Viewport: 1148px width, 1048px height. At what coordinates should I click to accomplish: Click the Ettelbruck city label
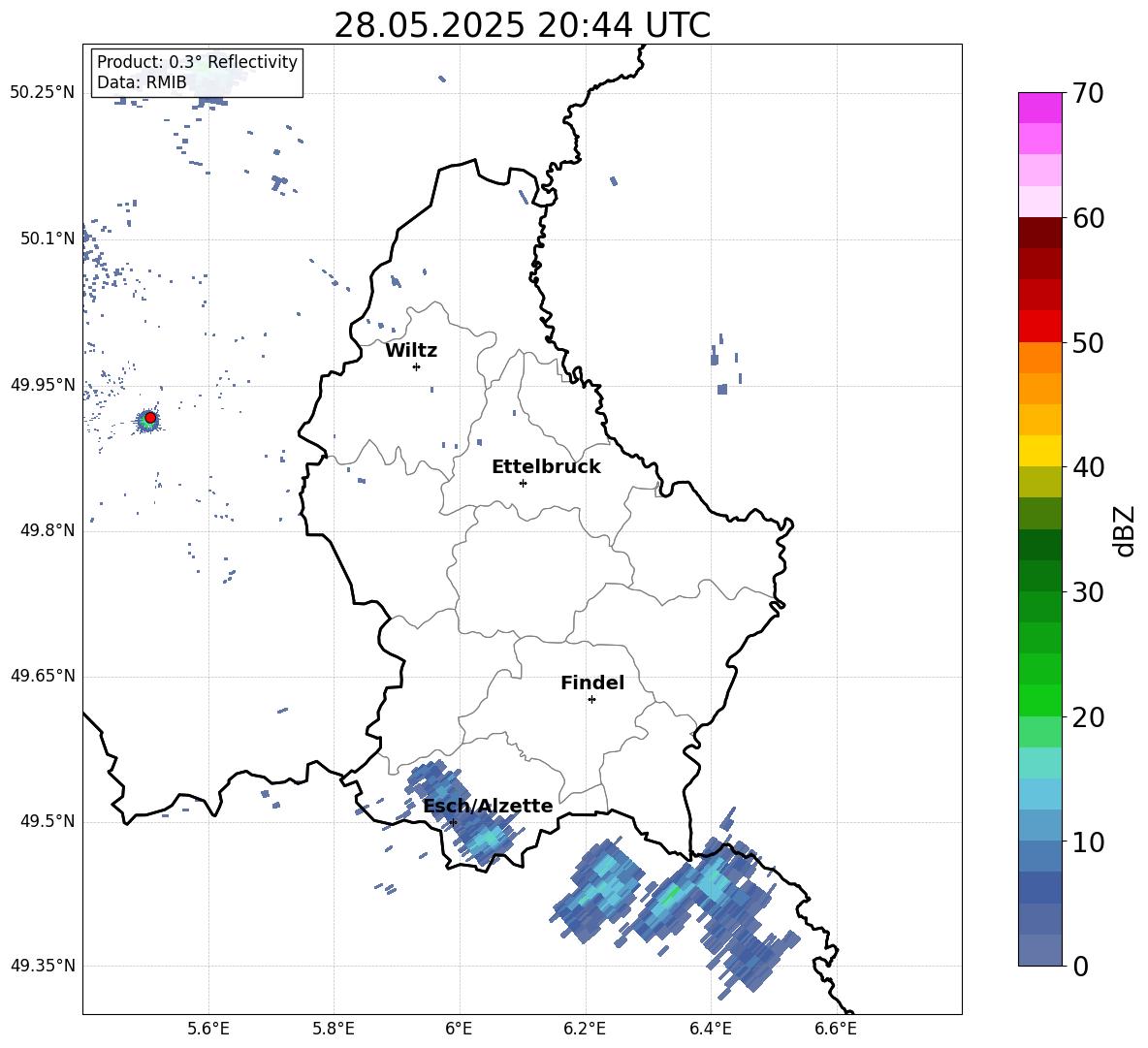[546, 467]
